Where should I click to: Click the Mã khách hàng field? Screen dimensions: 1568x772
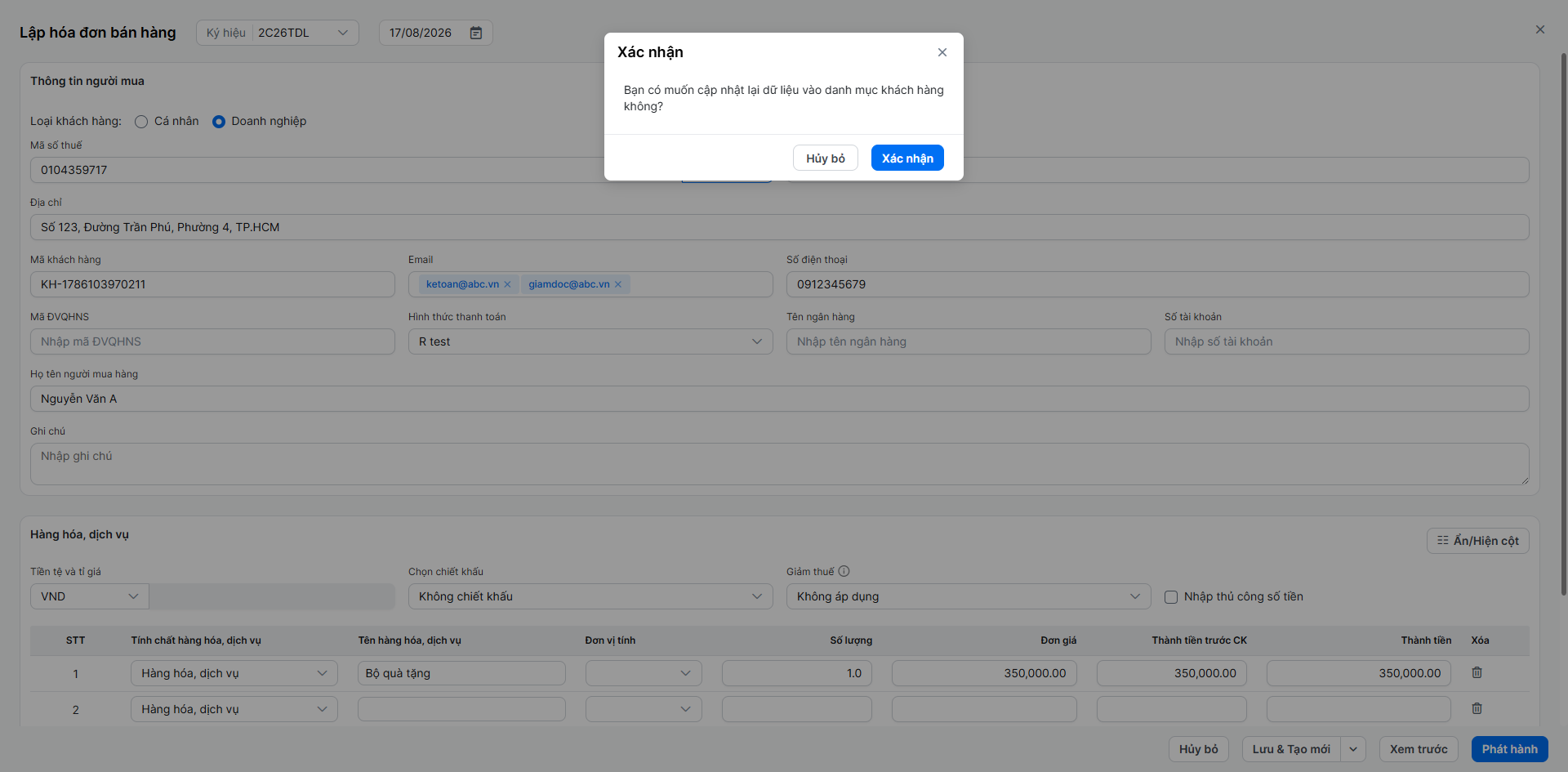point(212,284)
